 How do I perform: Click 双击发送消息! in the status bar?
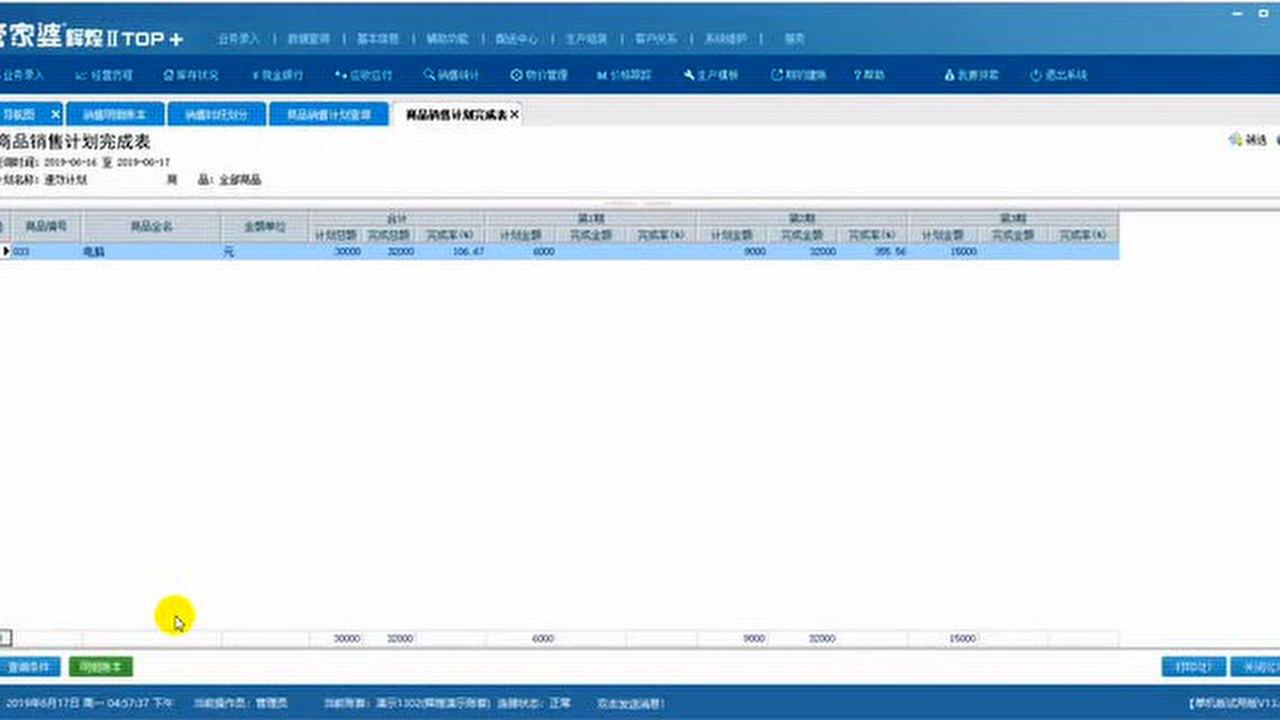[x=631, y=703]
